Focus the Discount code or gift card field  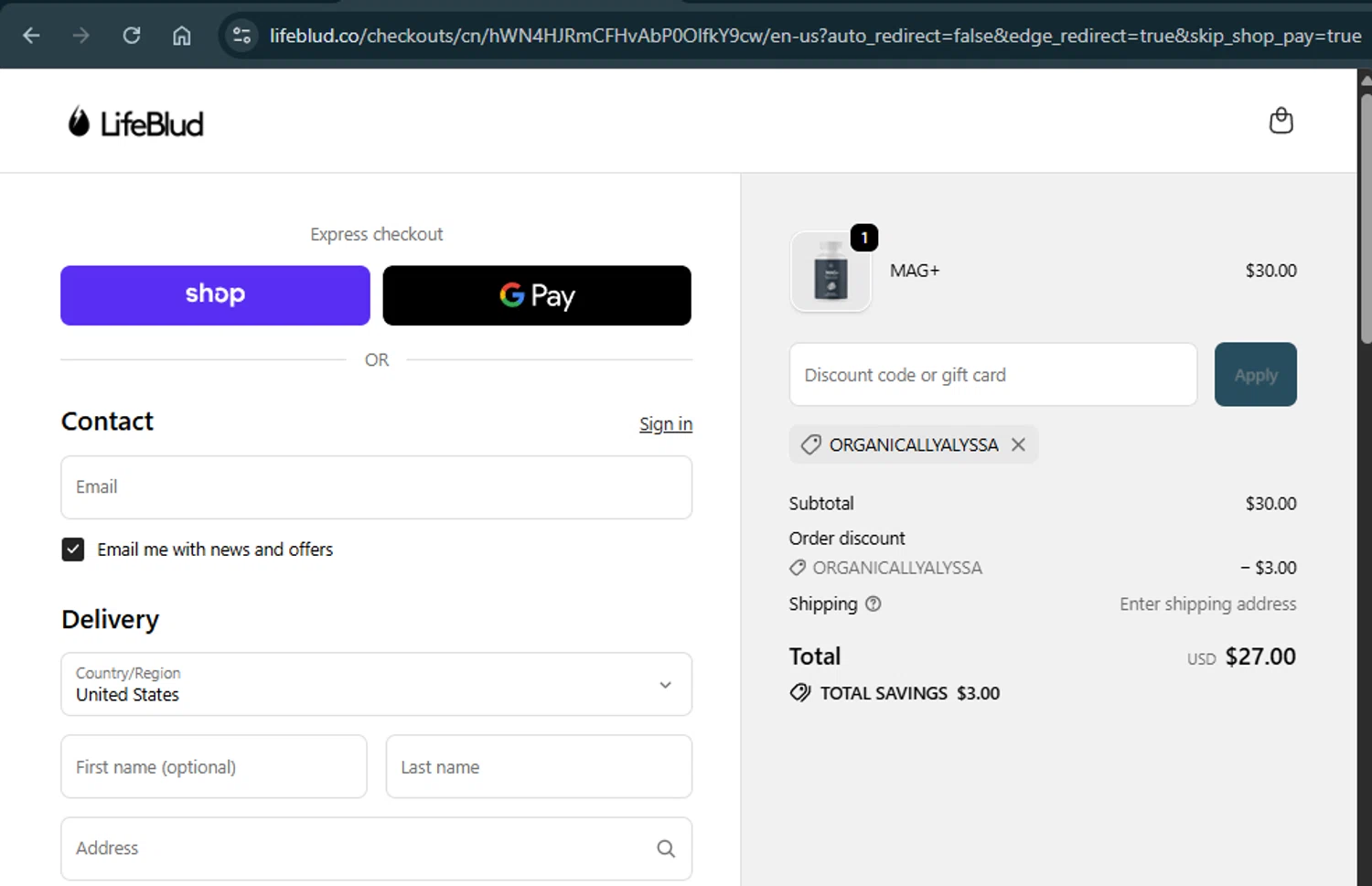click(993, 375)
